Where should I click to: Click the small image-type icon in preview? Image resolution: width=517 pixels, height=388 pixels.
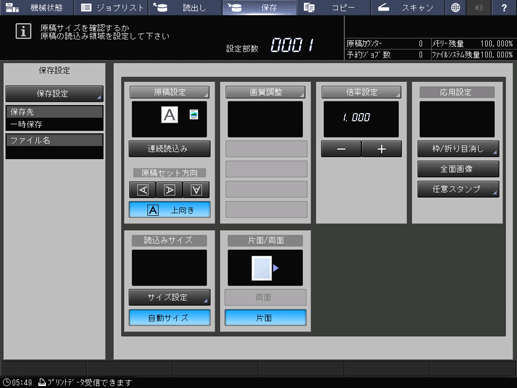coord(194,114)
